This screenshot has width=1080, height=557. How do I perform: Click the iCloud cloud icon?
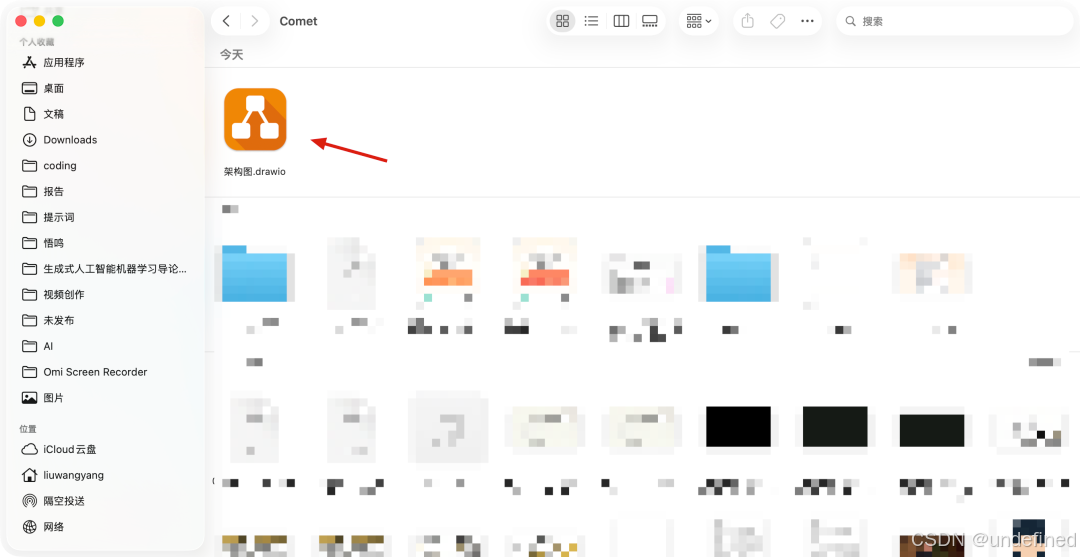(30, 450)
